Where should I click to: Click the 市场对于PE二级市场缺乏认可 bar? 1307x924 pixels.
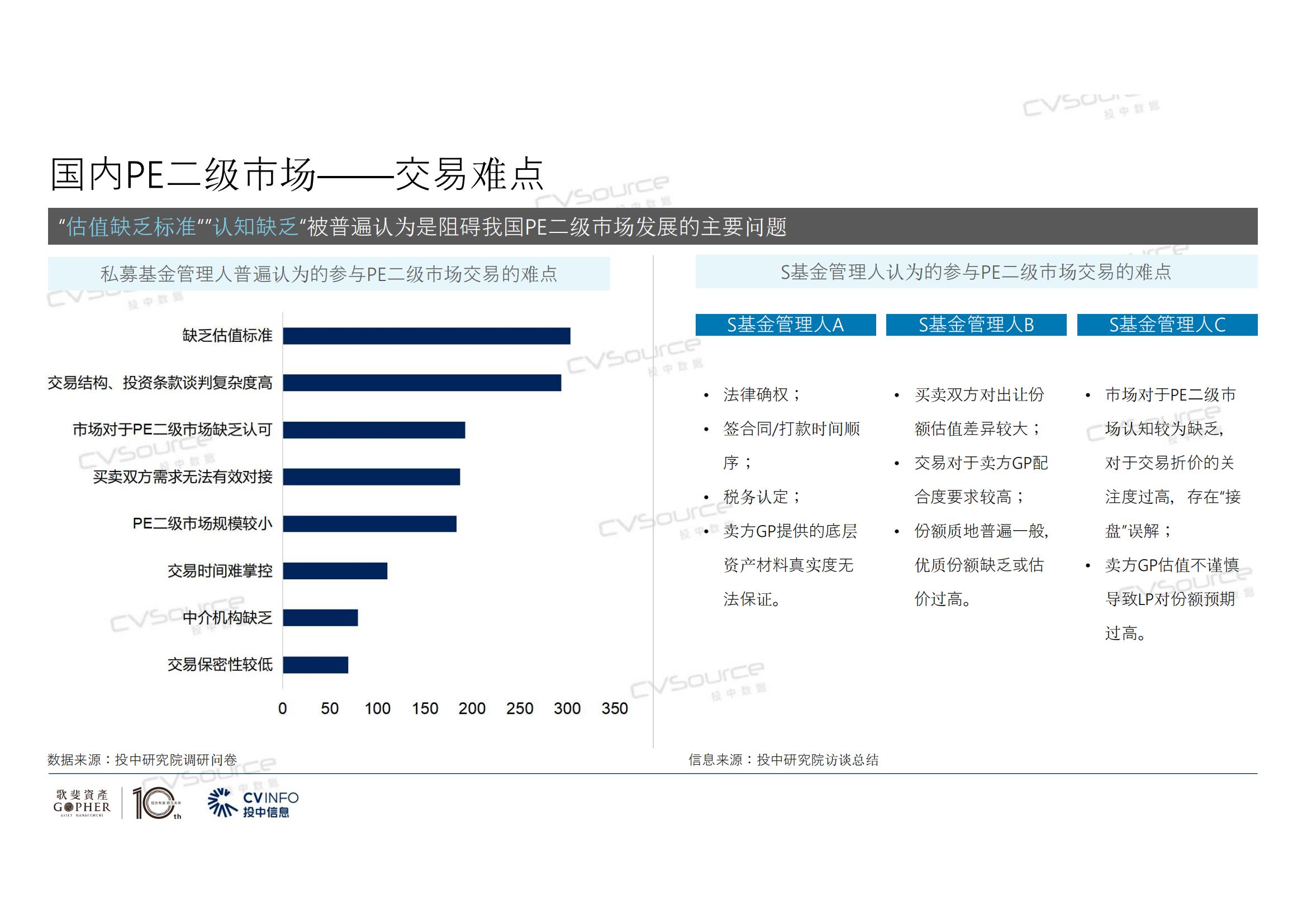pyautogui.click(x=373, y=430)
